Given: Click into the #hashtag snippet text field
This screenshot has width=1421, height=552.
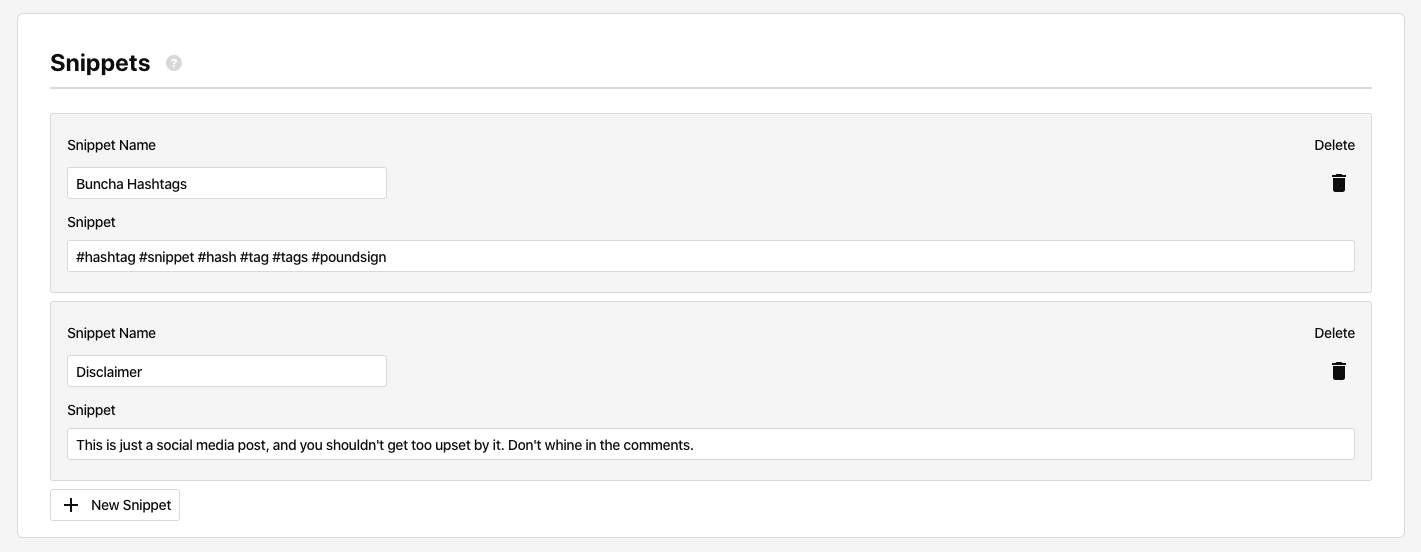Looking at the screenshot, I should 711,256.
